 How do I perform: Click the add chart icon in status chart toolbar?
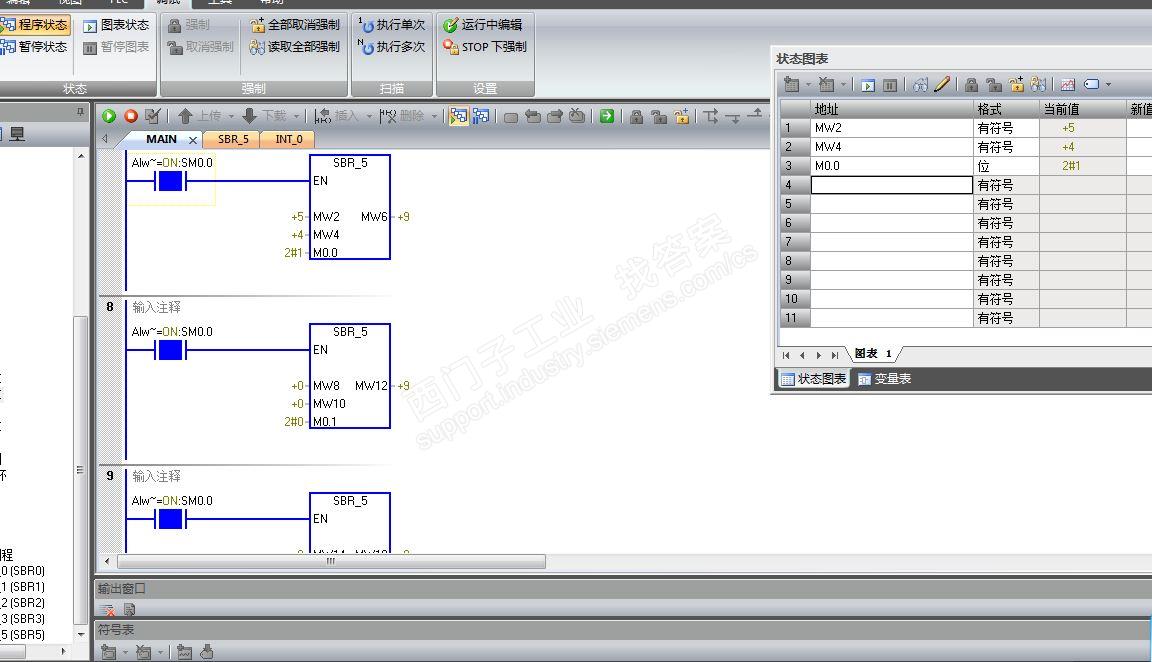point(791,84)
